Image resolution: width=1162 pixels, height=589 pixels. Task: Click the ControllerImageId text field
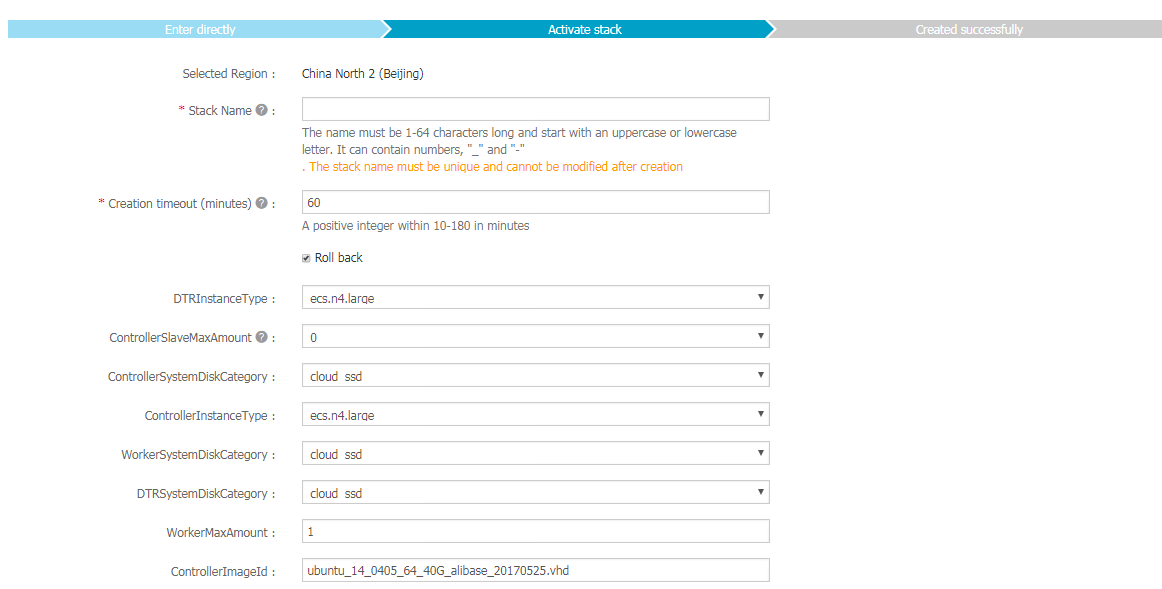pyautogui.click(x=535, y=571)
